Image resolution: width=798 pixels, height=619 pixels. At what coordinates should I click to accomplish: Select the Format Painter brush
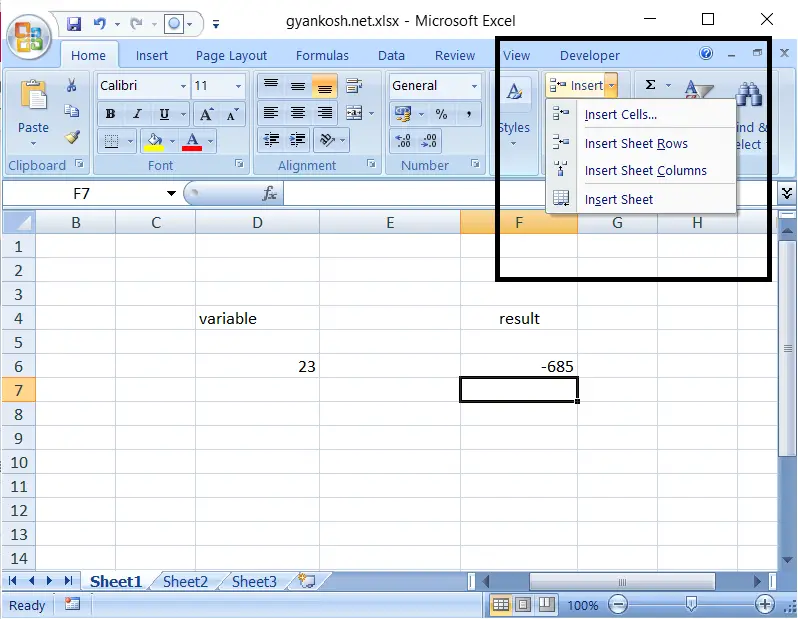point(72,137)
